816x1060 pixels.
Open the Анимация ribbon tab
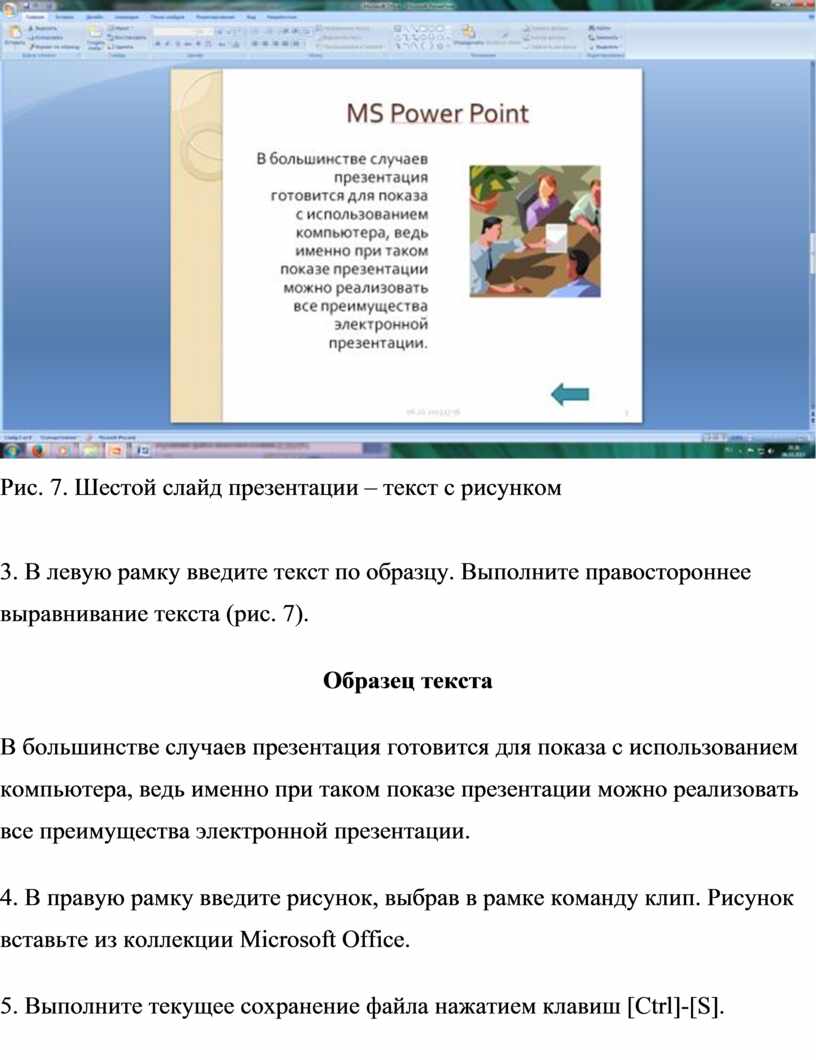126,16
